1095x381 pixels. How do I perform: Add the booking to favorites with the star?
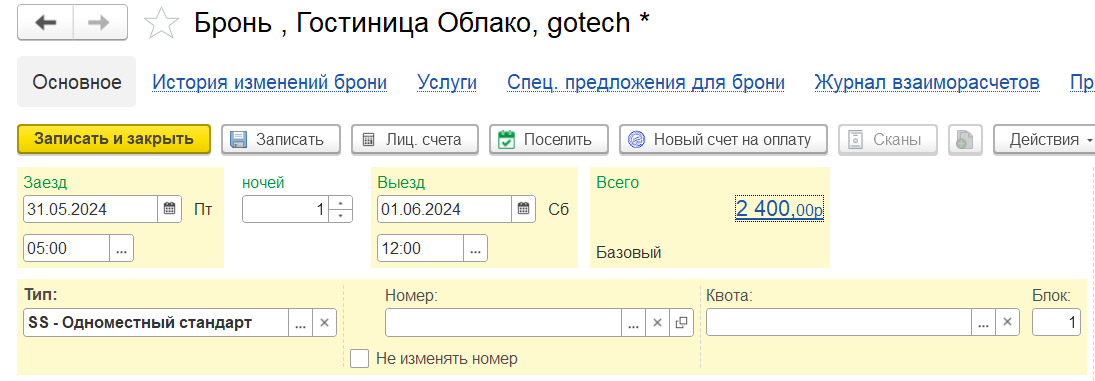[x=160, y=24]
